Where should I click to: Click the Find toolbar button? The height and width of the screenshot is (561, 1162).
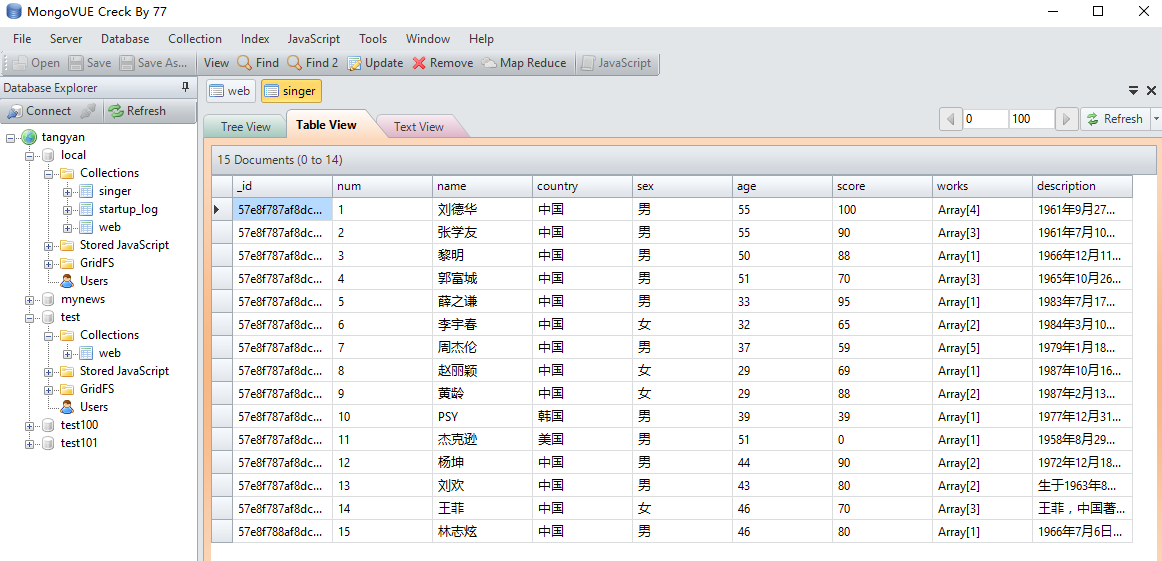pyautogui.click(x=258, y=63)
